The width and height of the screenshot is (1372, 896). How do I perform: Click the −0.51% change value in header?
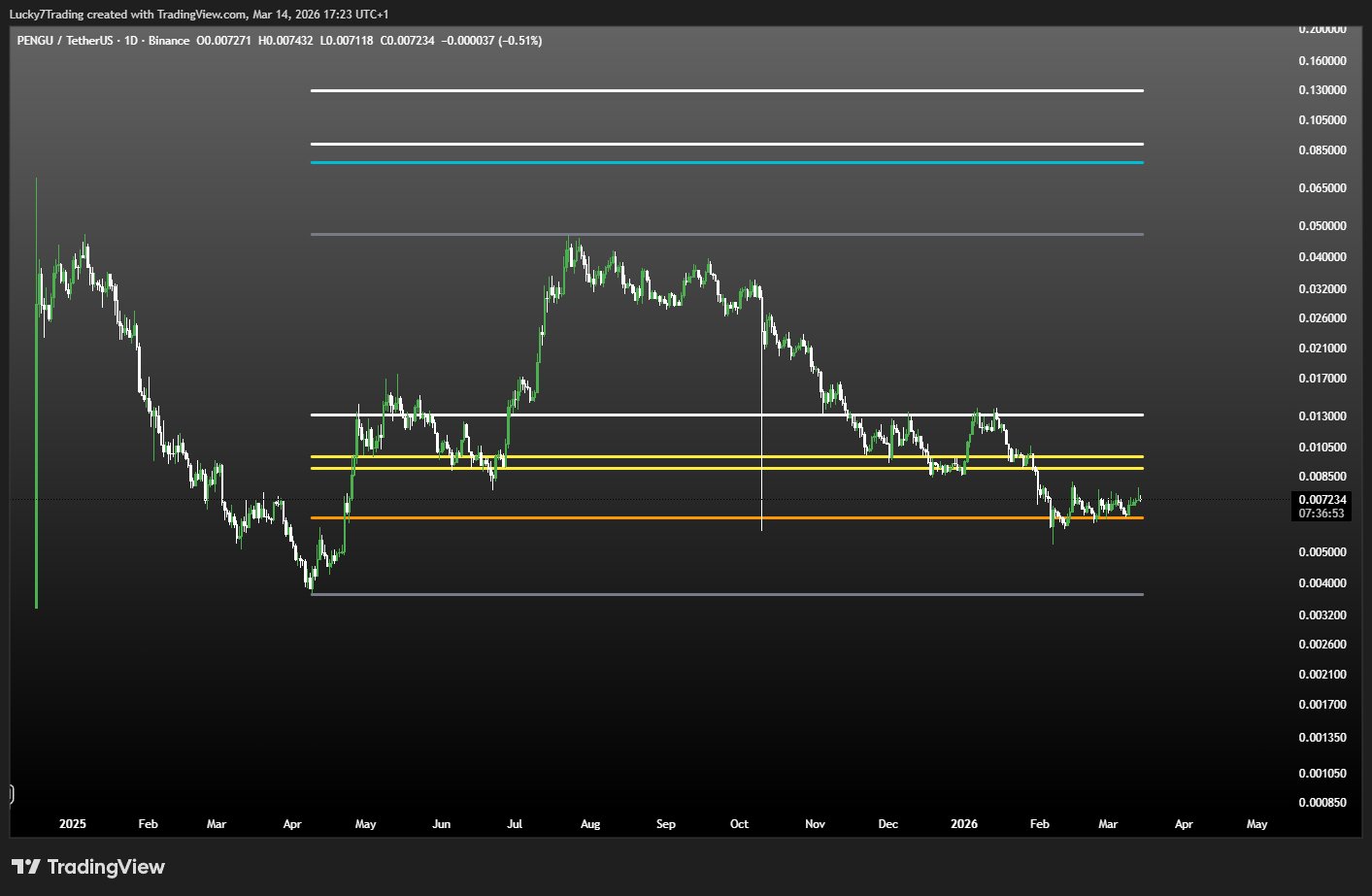(519, 41)
